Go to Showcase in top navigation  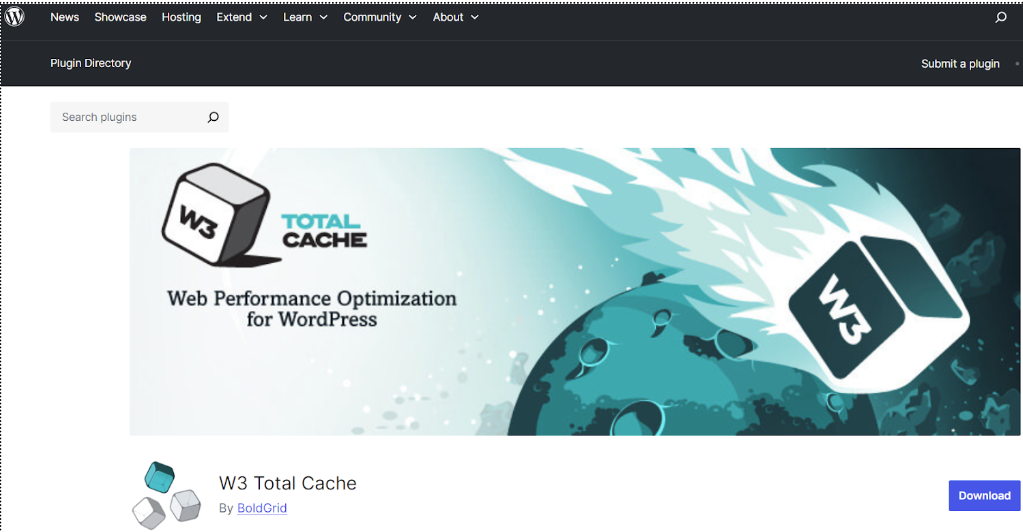[x=120, y=17]
